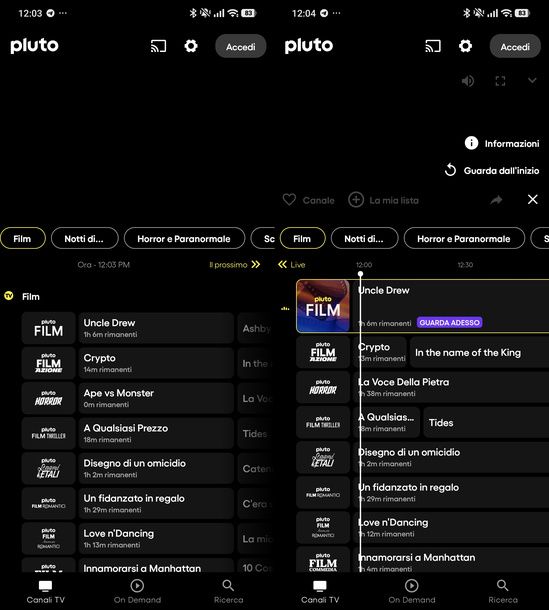
Task: Click Accedi button in right screen
Action: [x=515, y=46]
